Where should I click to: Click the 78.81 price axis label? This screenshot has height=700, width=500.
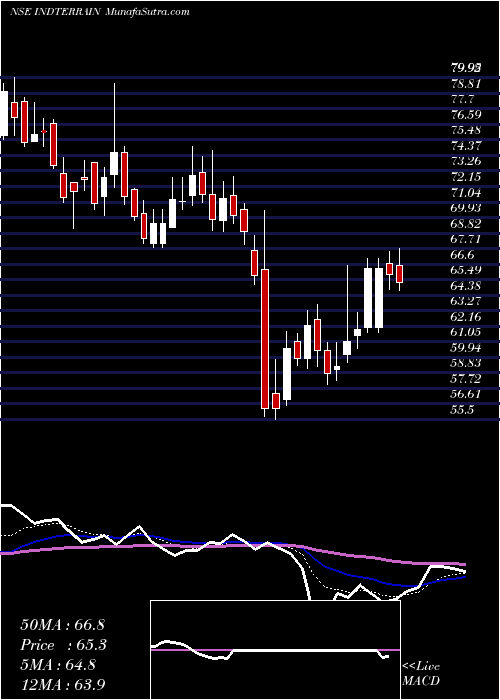(464, 83)
